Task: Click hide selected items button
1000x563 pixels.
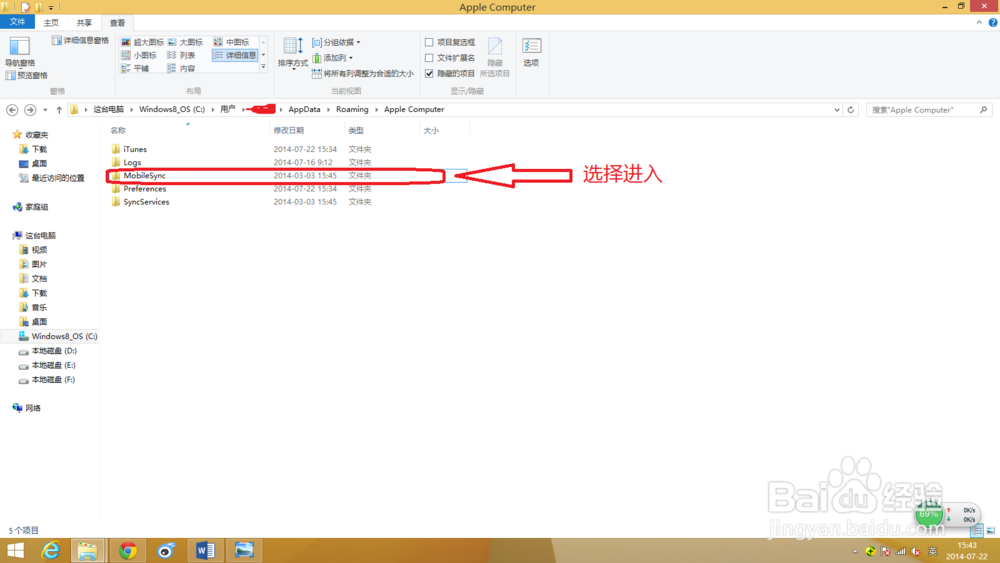Action: coord(494,57)
